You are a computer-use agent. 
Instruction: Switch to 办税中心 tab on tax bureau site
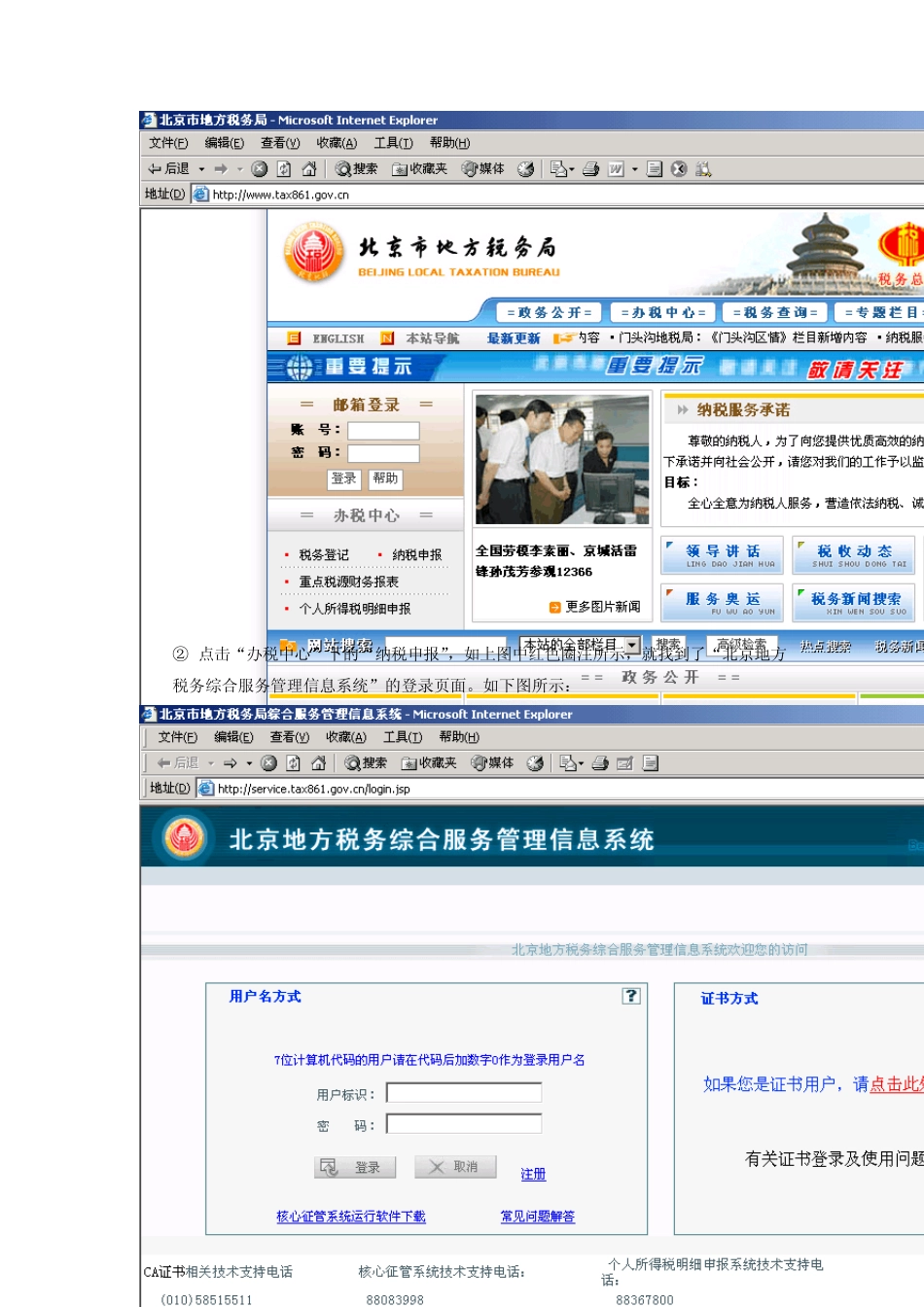pyautogui.click(x=663, y=312)
